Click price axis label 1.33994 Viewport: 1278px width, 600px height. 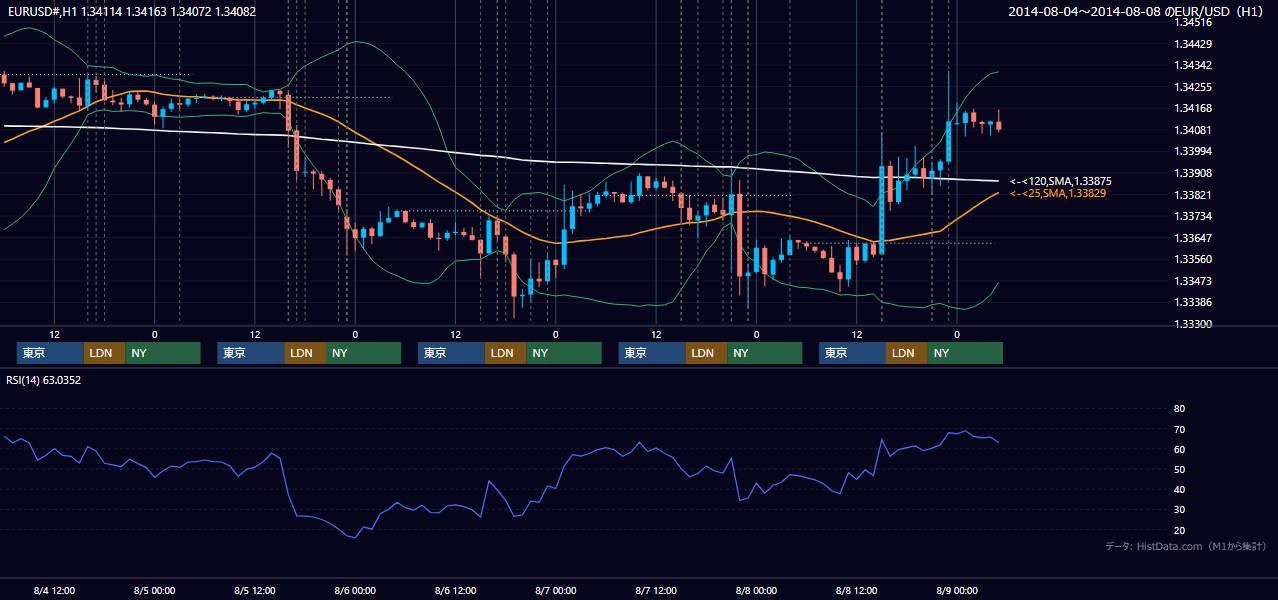point(1194,151)
